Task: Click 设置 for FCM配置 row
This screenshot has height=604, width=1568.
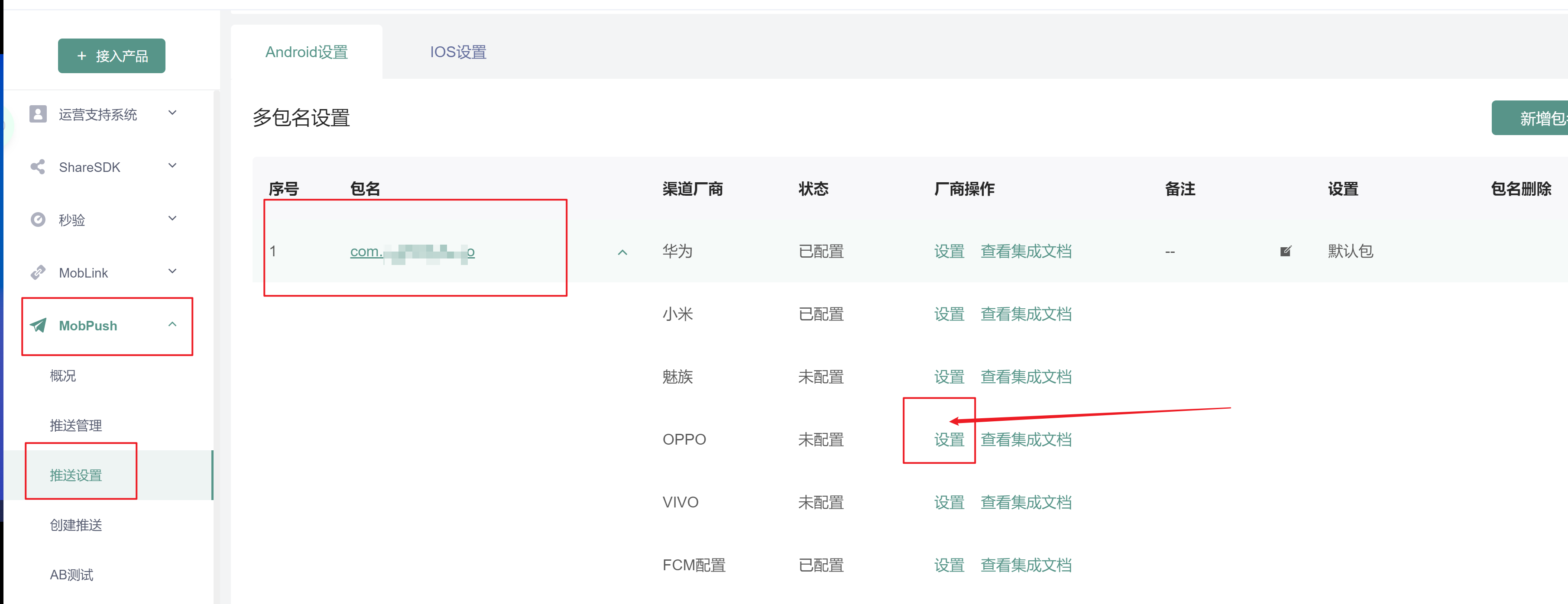Action: (x=948, y=565)
